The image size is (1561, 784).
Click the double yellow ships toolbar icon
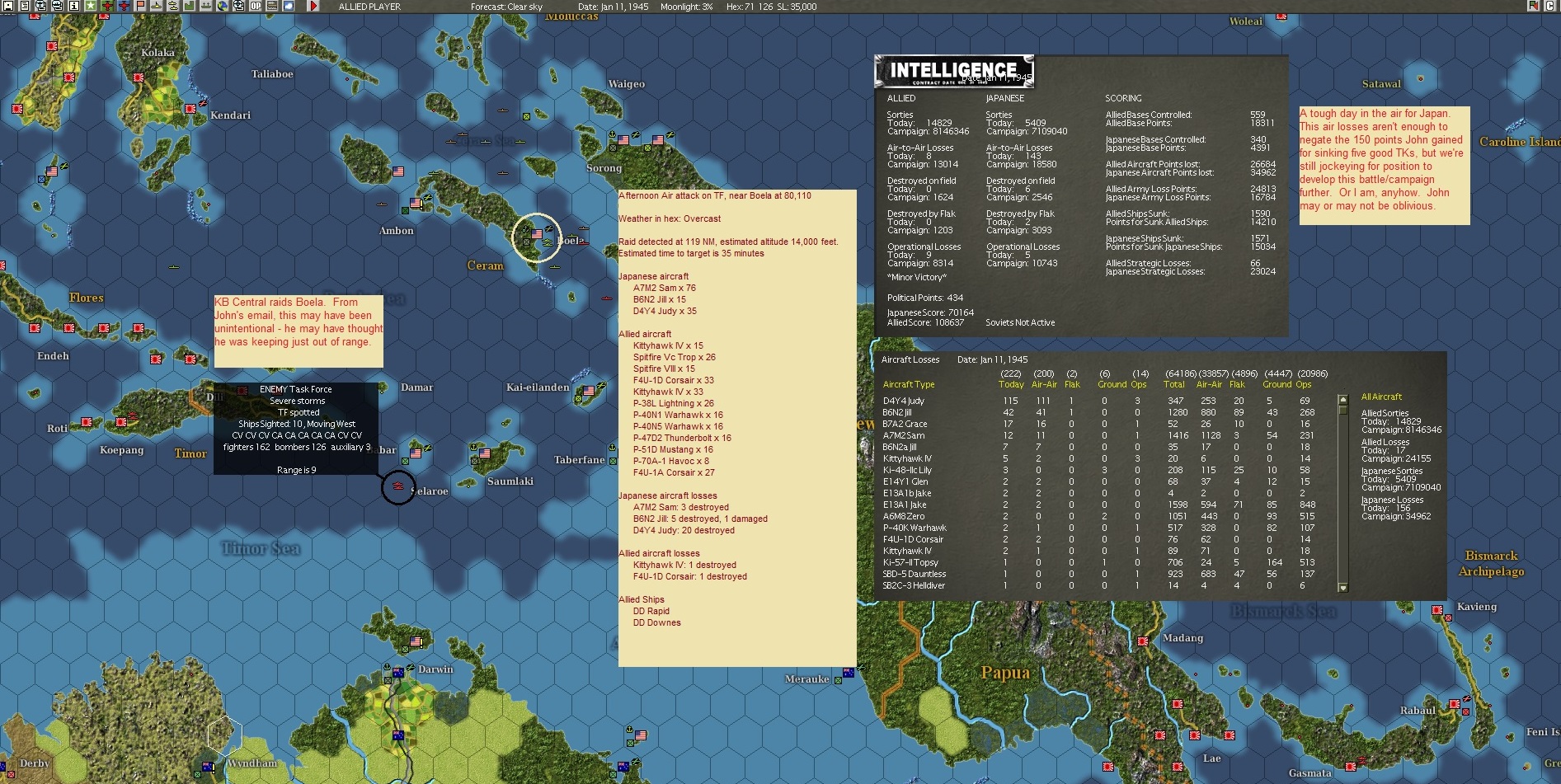pos(172,6)
